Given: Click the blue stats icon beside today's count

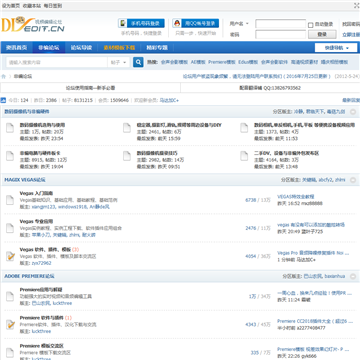Looking at the screenshot, I should click(x=3, y=100).
